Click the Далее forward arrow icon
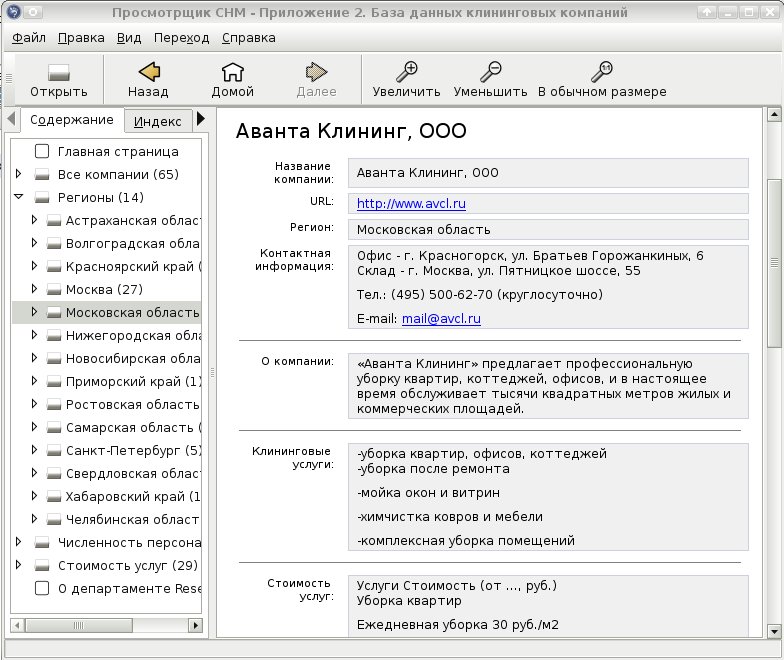This screenshot has height=660, width=784. point(316,72)
